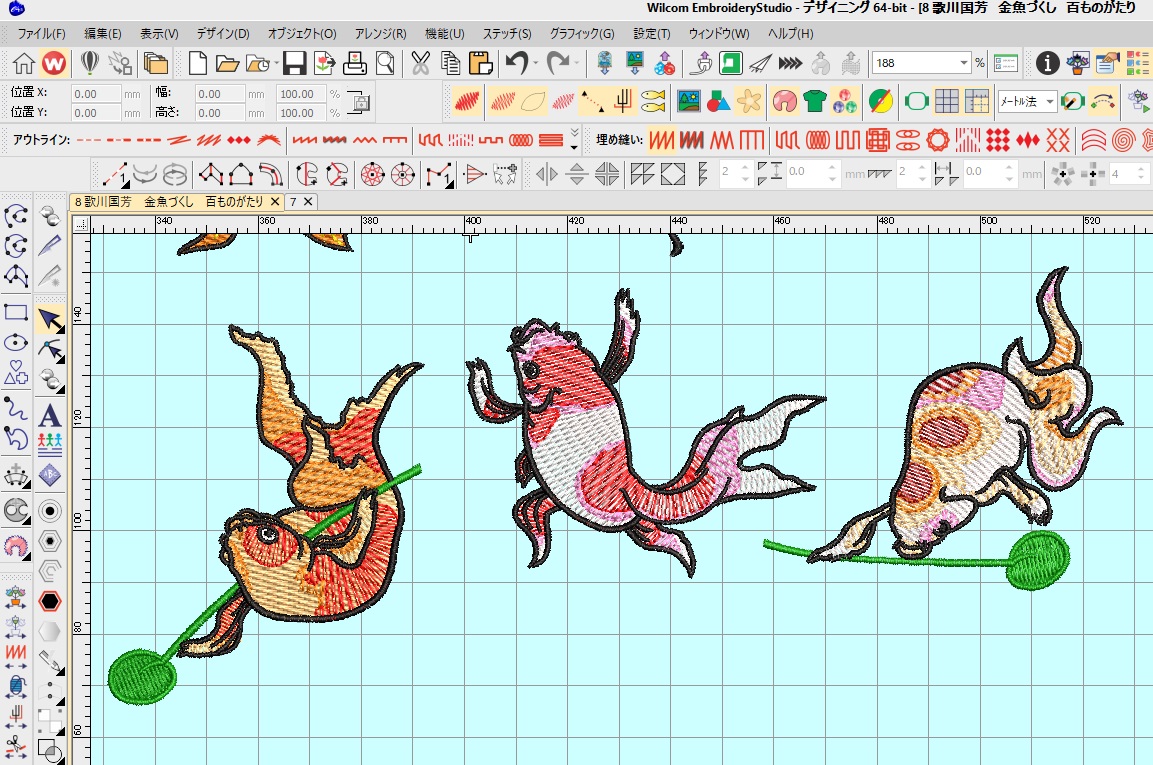Toggle the aspect ratio lock icon
1153x765 pixels.
pos(359,102)
